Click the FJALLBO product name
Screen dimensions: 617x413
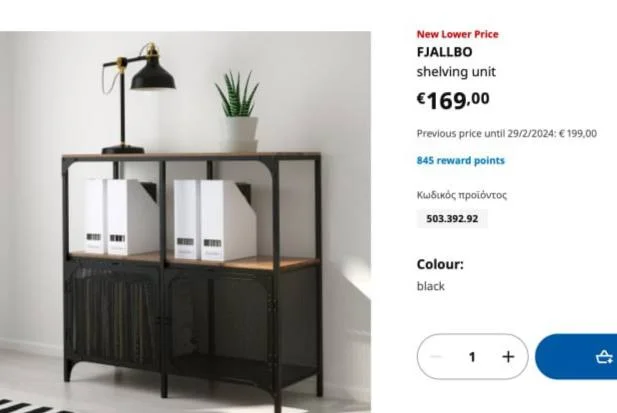(x=444, y=52)
